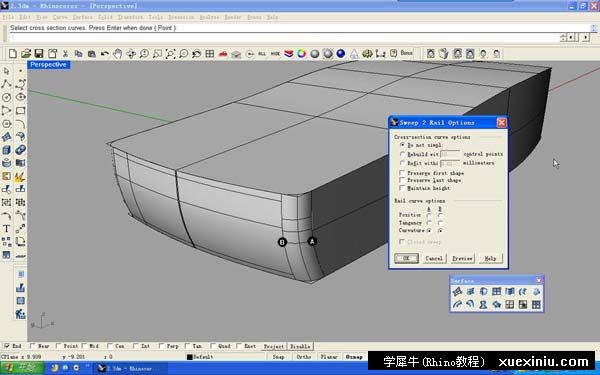Open the Transform menu
This screenshot has width=600, height=375.
point(130,17)
